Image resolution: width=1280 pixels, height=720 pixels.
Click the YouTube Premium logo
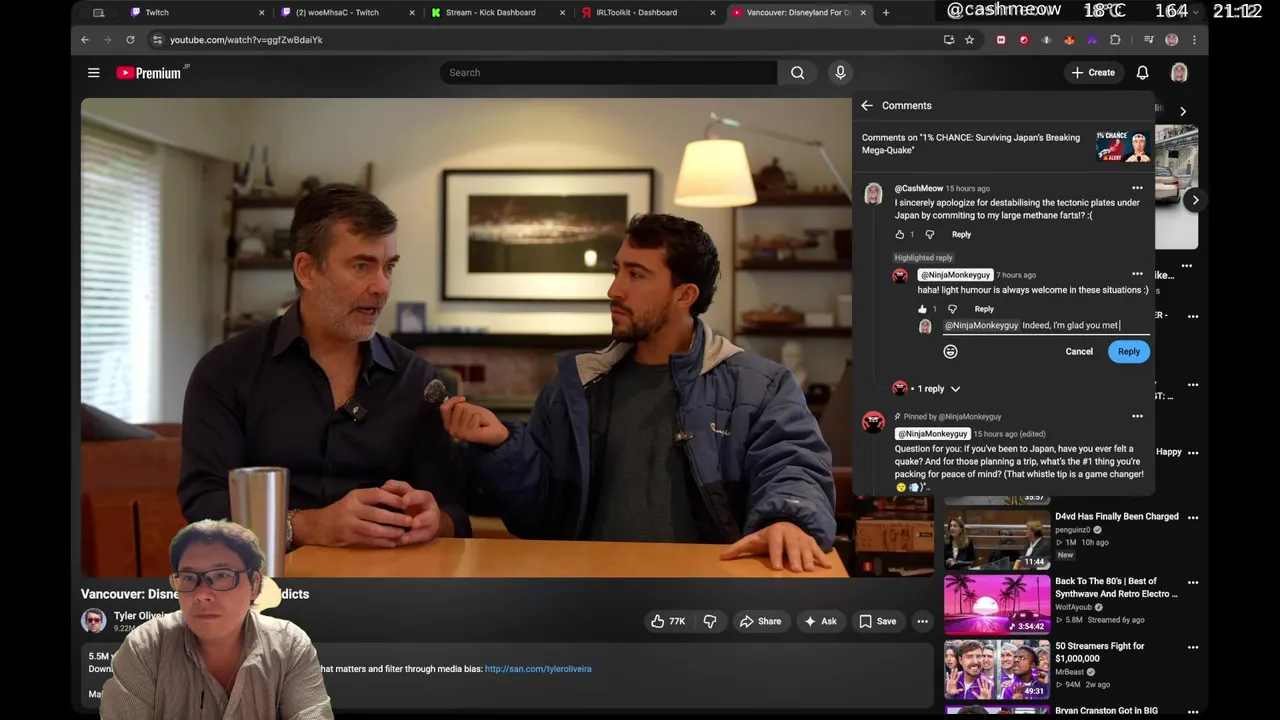(150, 73)
